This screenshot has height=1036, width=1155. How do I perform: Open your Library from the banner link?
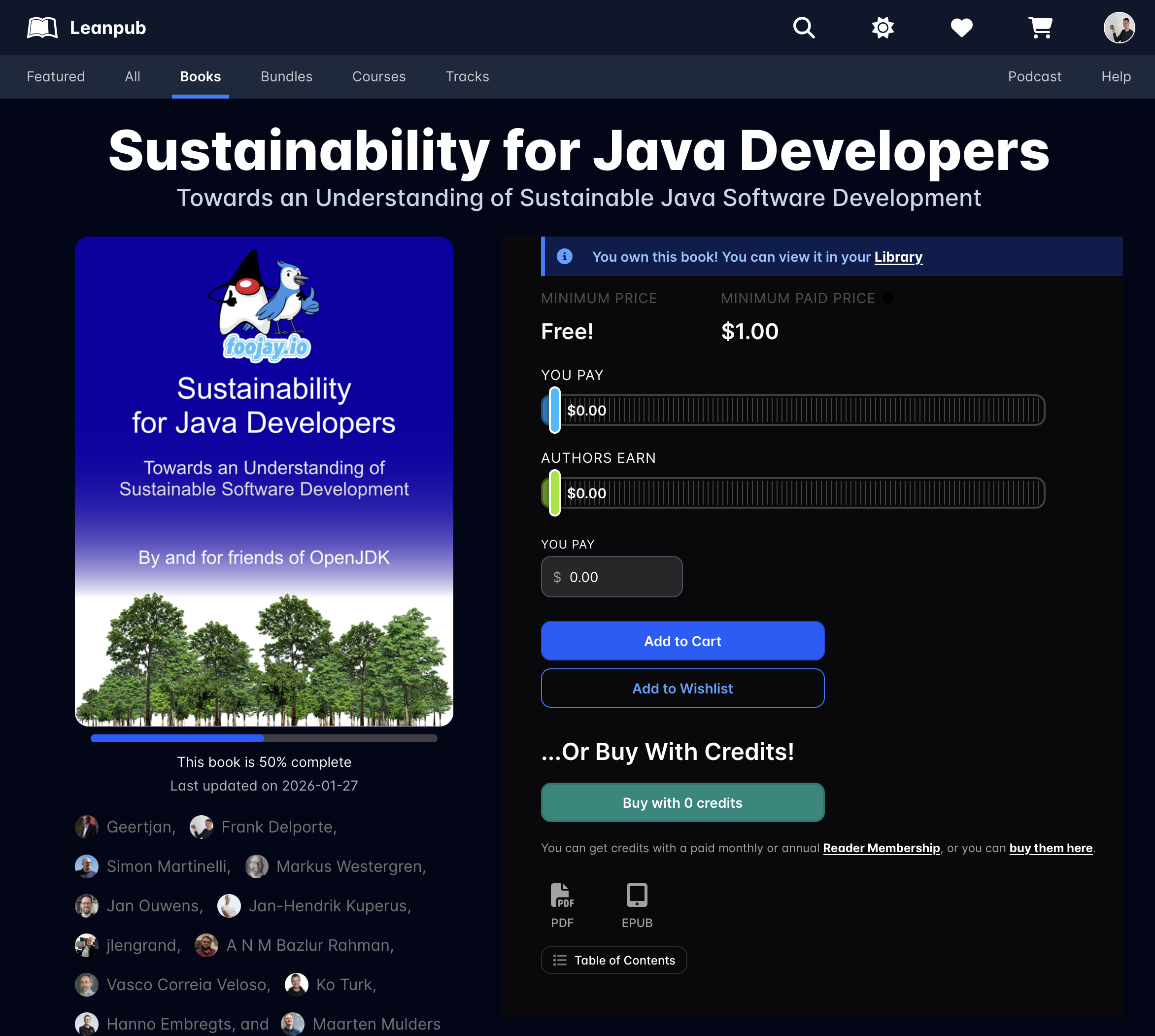(x=898, y=257)
